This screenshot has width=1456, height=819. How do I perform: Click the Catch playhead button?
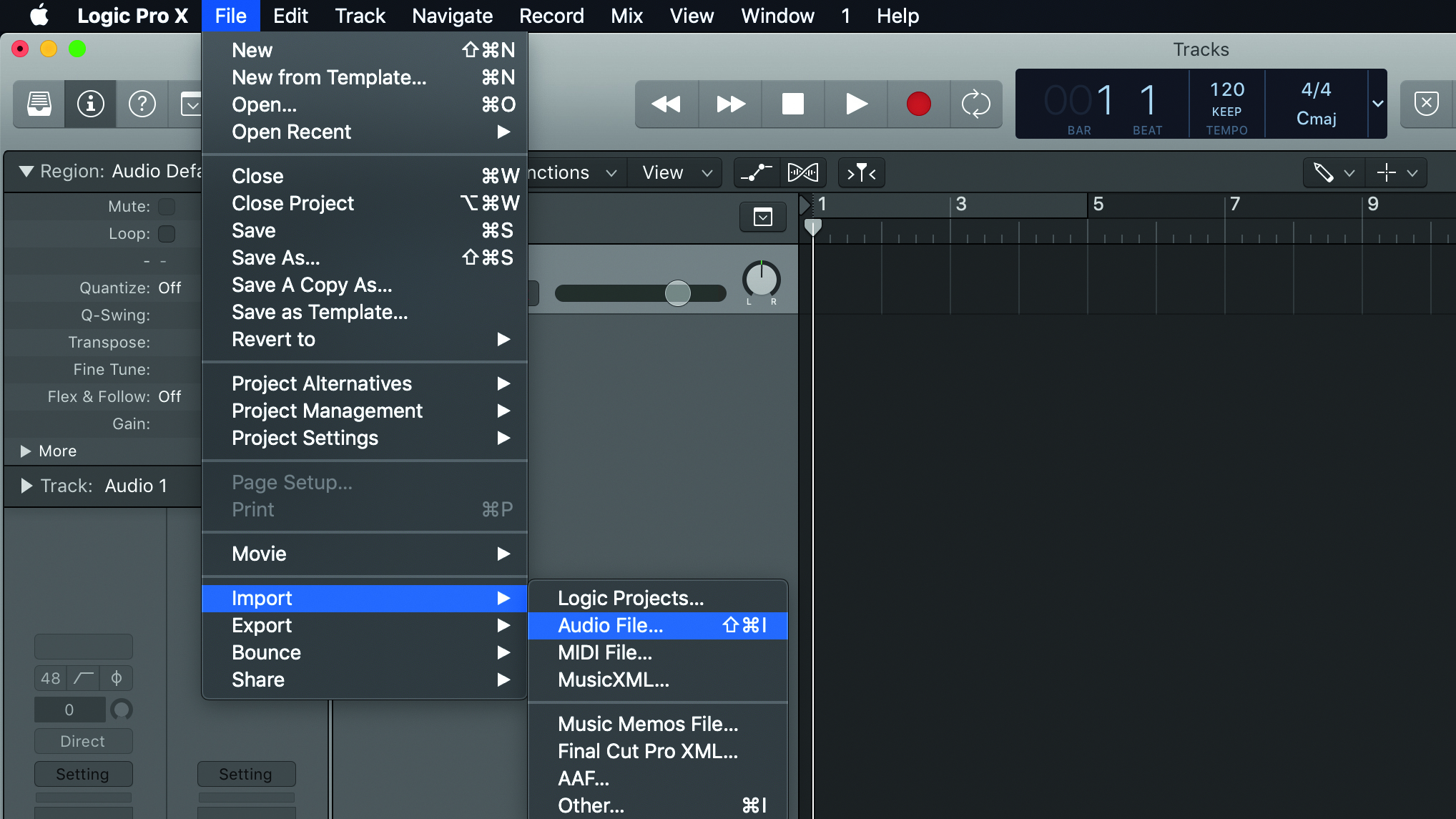[861, 172]
